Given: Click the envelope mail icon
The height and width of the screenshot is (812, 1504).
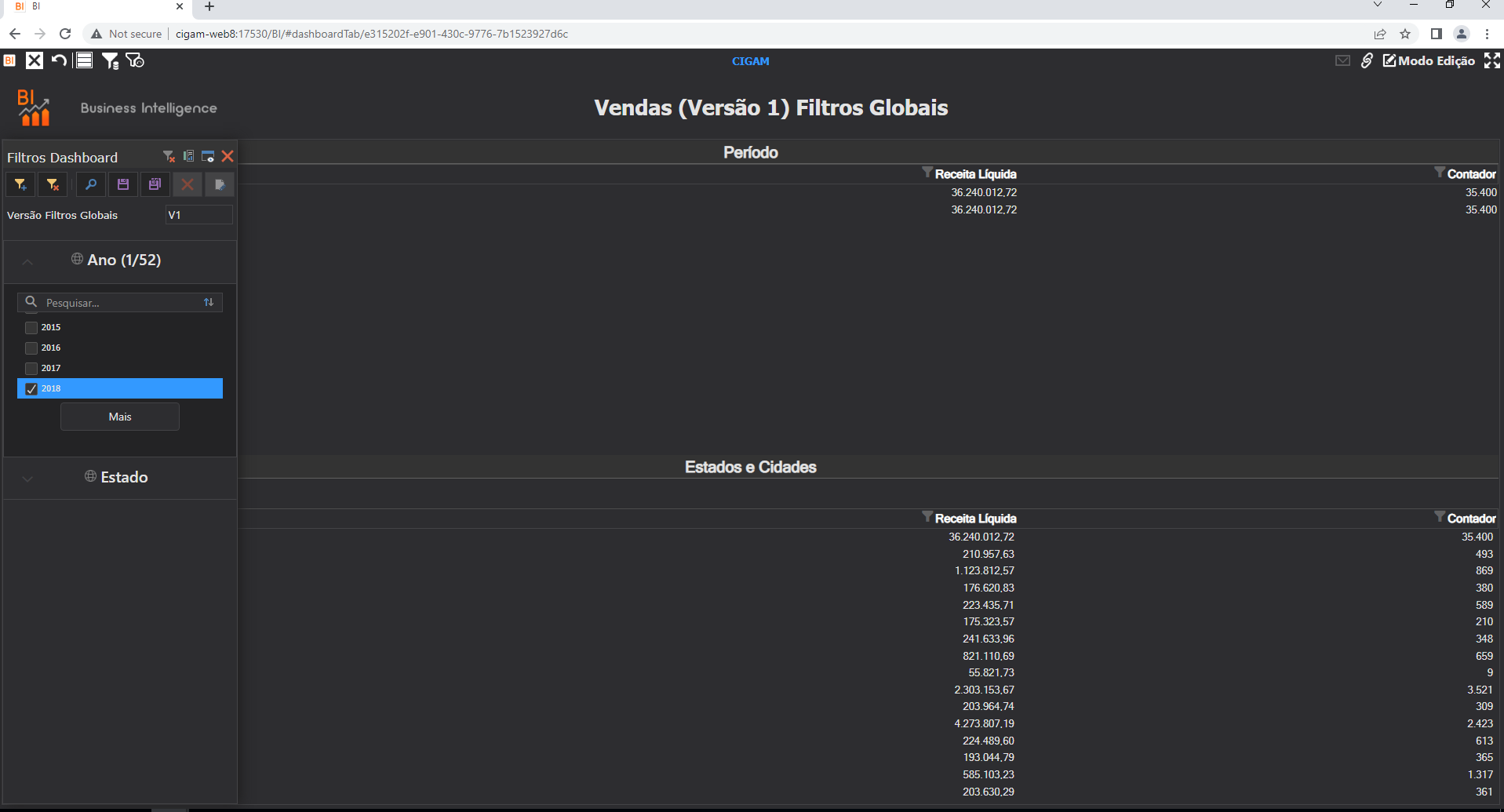Looking at the screenshot, I should tap(1342, 60).
